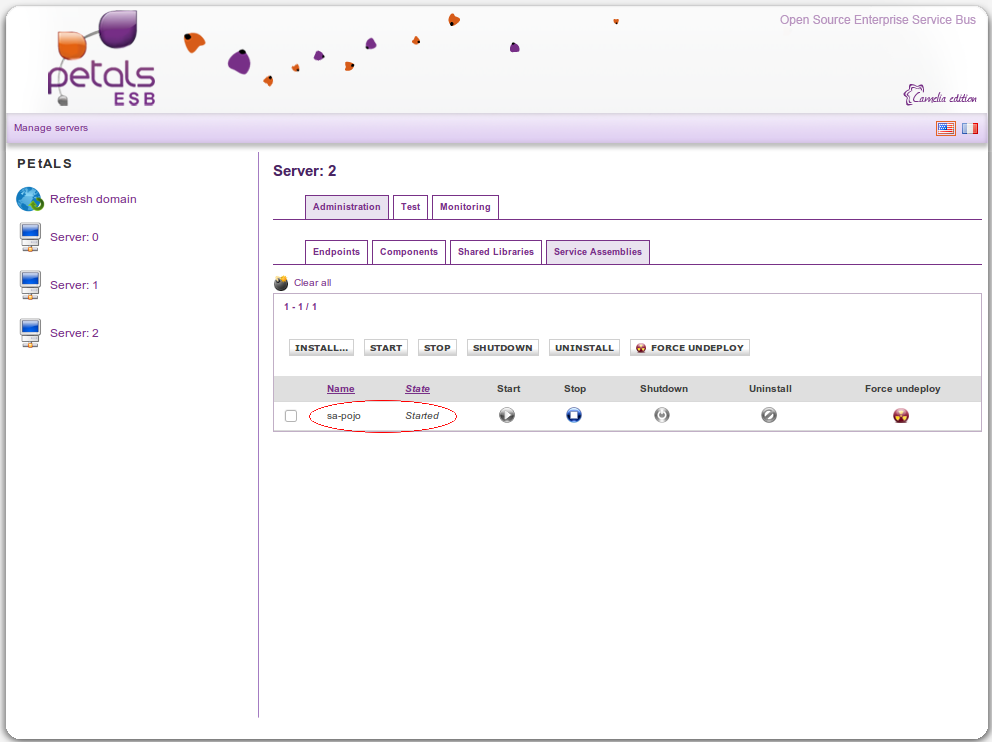Click the Refresh domain globe icon

point(30,199)
